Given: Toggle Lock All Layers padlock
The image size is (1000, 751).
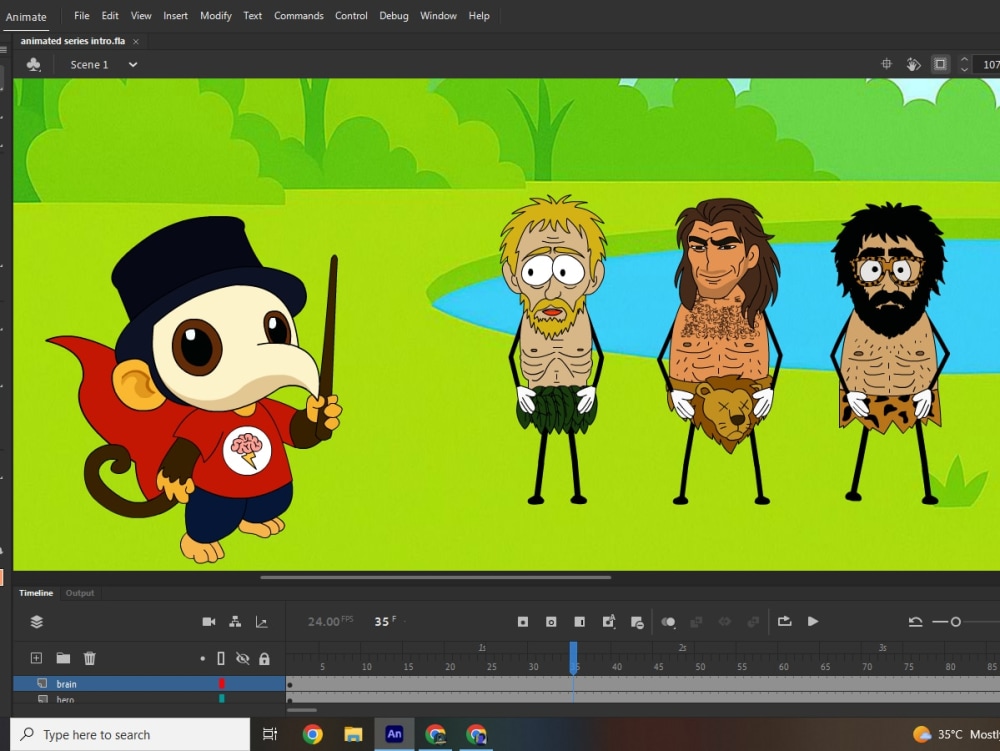Looking at the screenshot, I should coord(264,659).
